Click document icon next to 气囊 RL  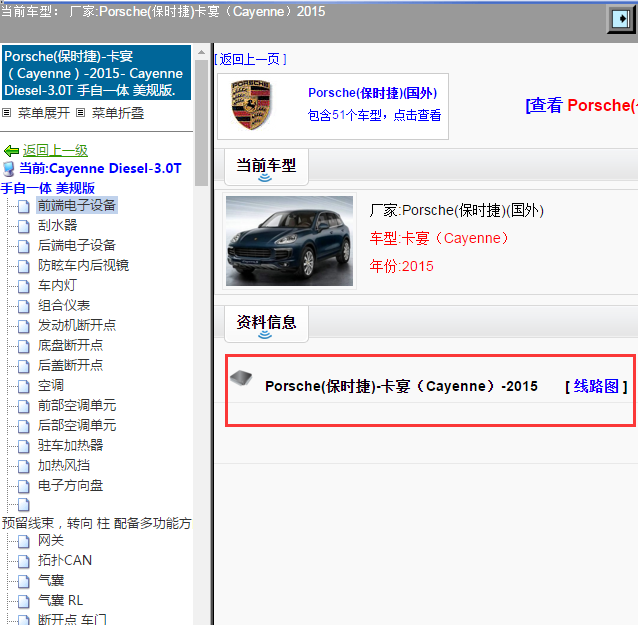24,601
